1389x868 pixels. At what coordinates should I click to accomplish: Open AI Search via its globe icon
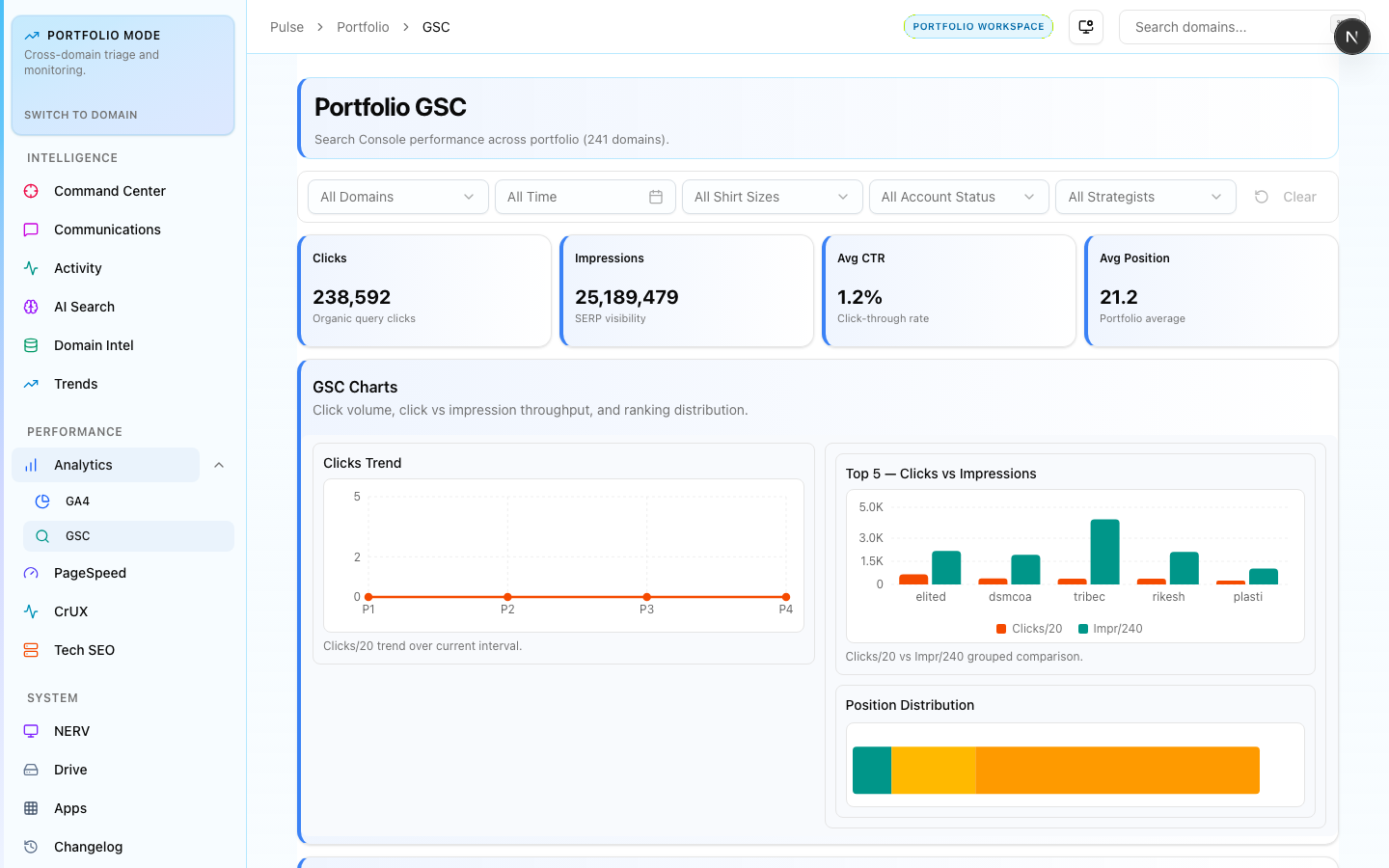31,307
